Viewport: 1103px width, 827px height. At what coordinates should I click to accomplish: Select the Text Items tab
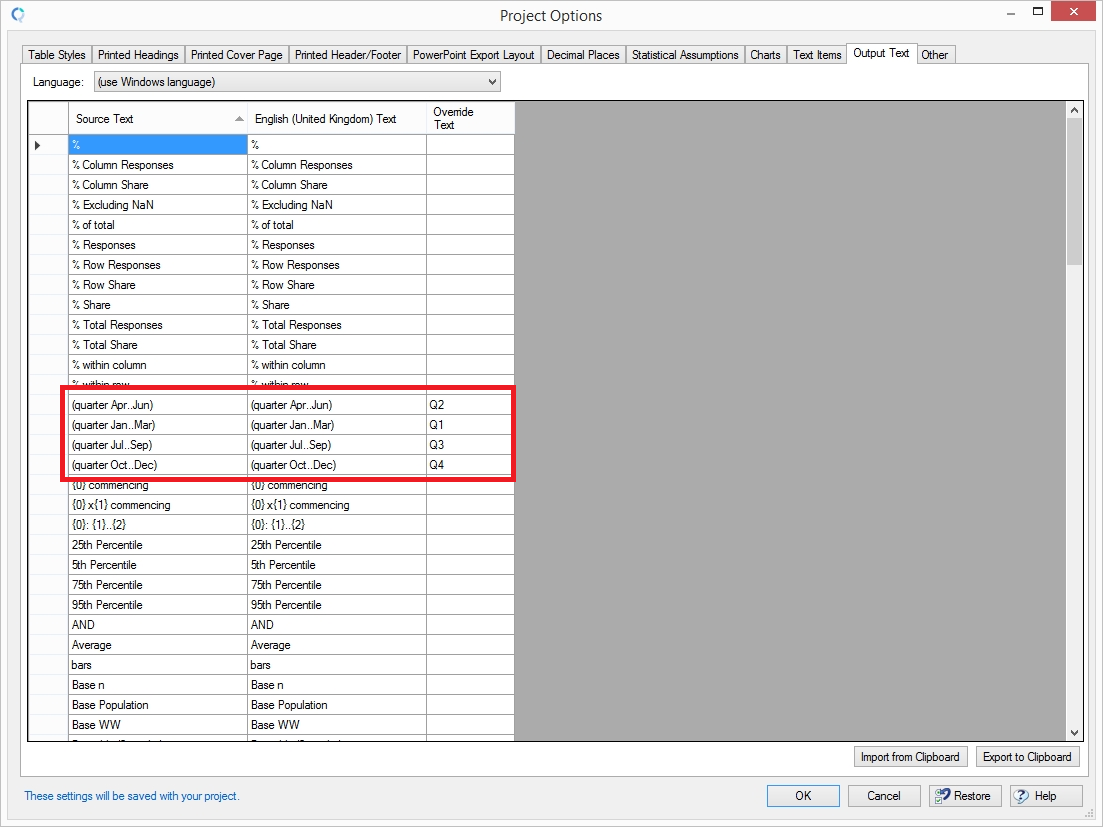point(816,55)
